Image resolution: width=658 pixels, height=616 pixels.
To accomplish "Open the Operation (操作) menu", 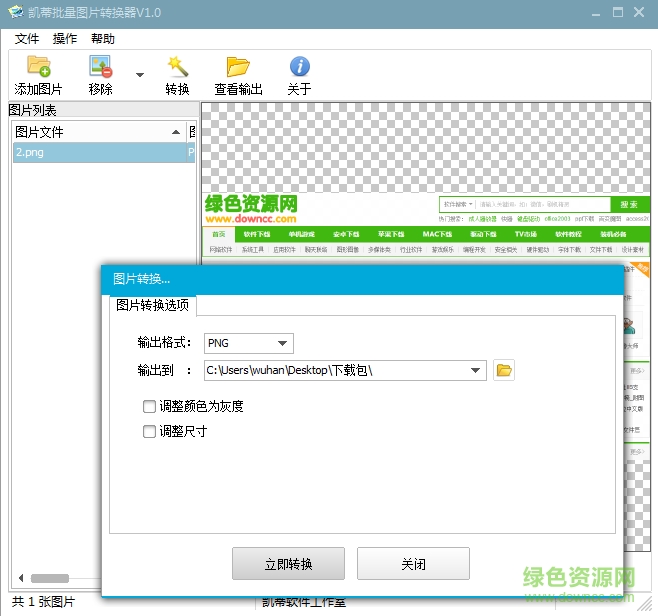I will (65, 39).
